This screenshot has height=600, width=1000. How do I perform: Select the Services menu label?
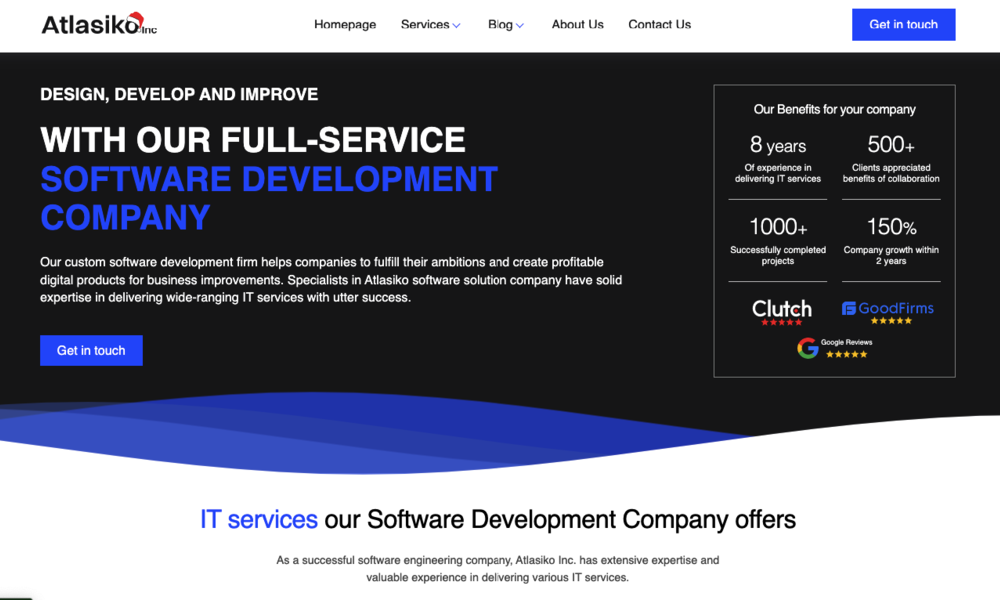point(424,24)
